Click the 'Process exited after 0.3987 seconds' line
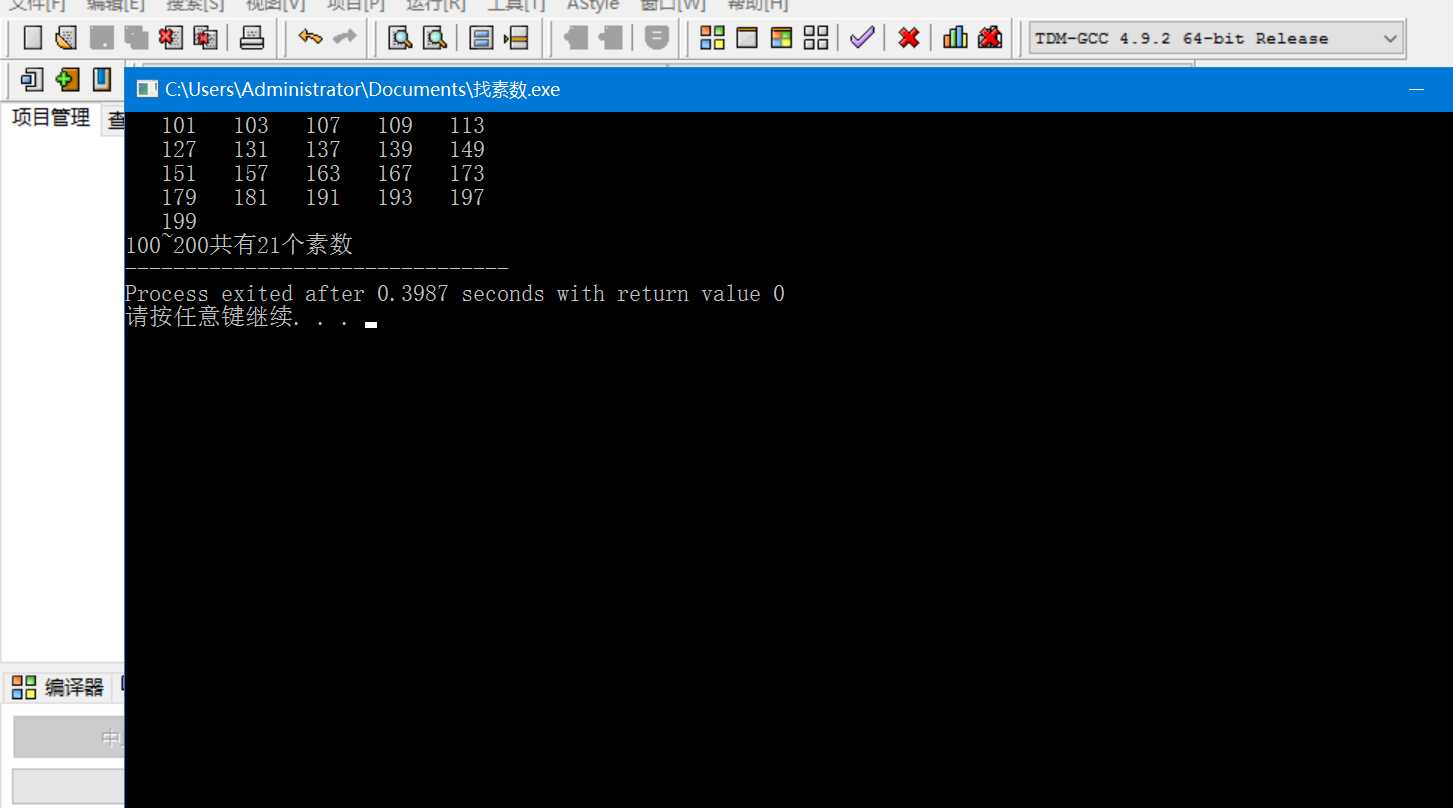1453x808 pixels. 455,294
